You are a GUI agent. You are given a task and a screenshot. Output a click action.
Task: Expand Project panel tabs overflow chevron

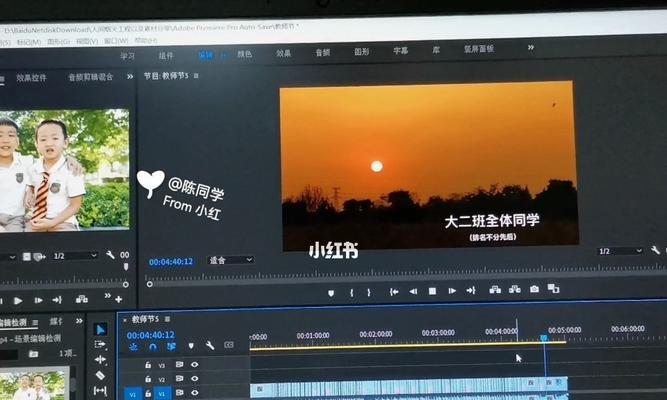79,321
